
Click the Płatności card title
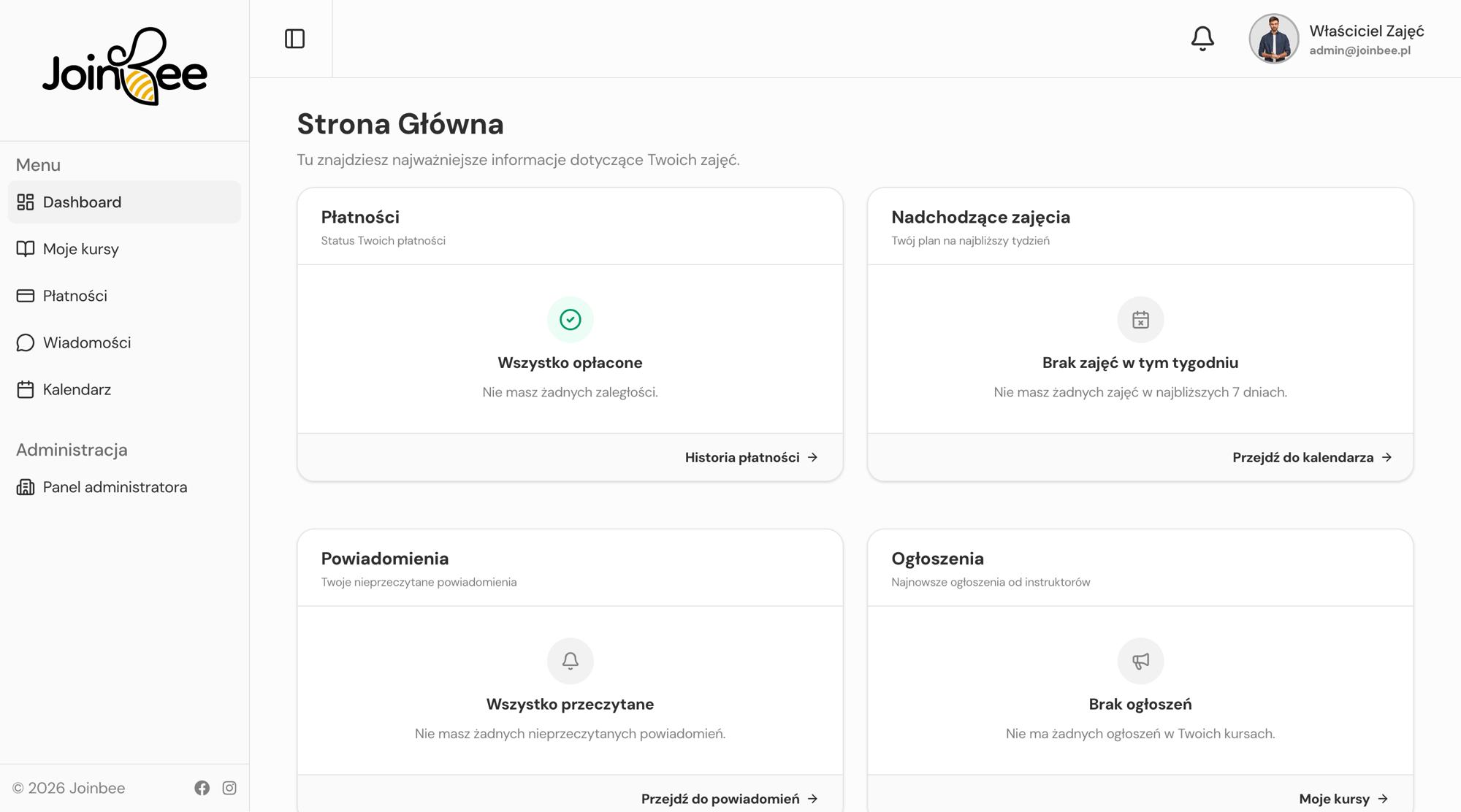pos(360,217)
